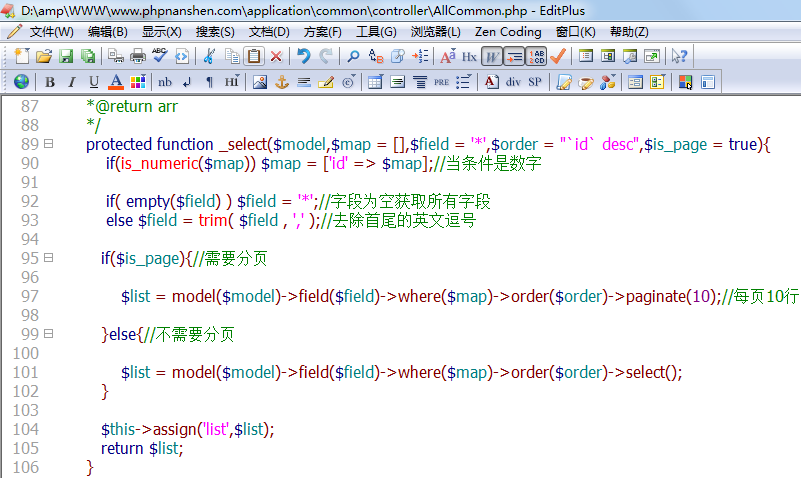Insert image tag icon

(260, 82)
